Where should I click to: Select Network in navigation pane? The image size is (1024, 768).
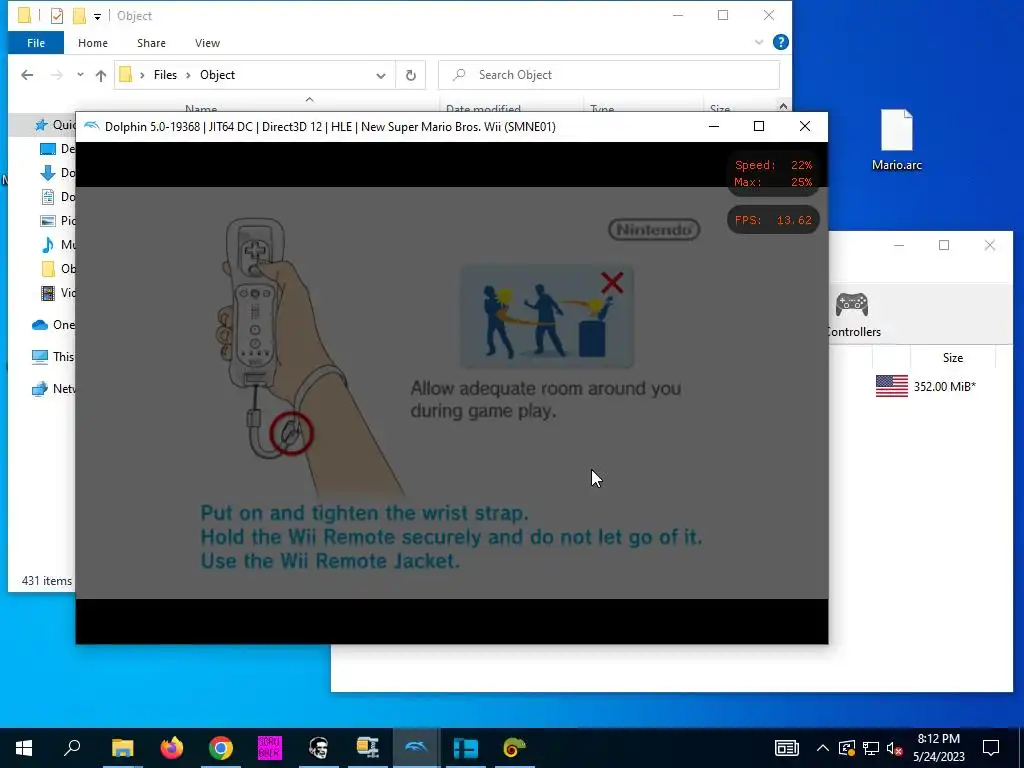click(x=54, y=389)
